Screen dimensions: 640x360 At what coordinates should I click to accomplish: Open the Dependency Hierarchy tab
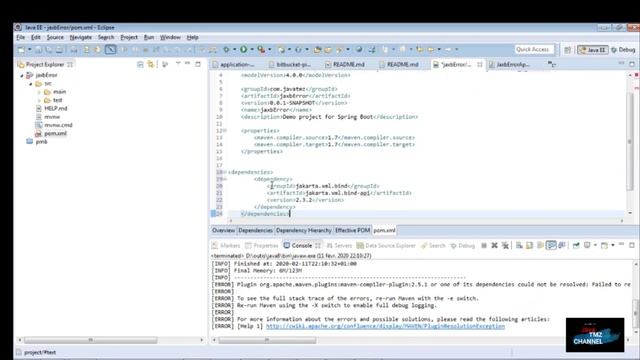[x=304, y=231]
